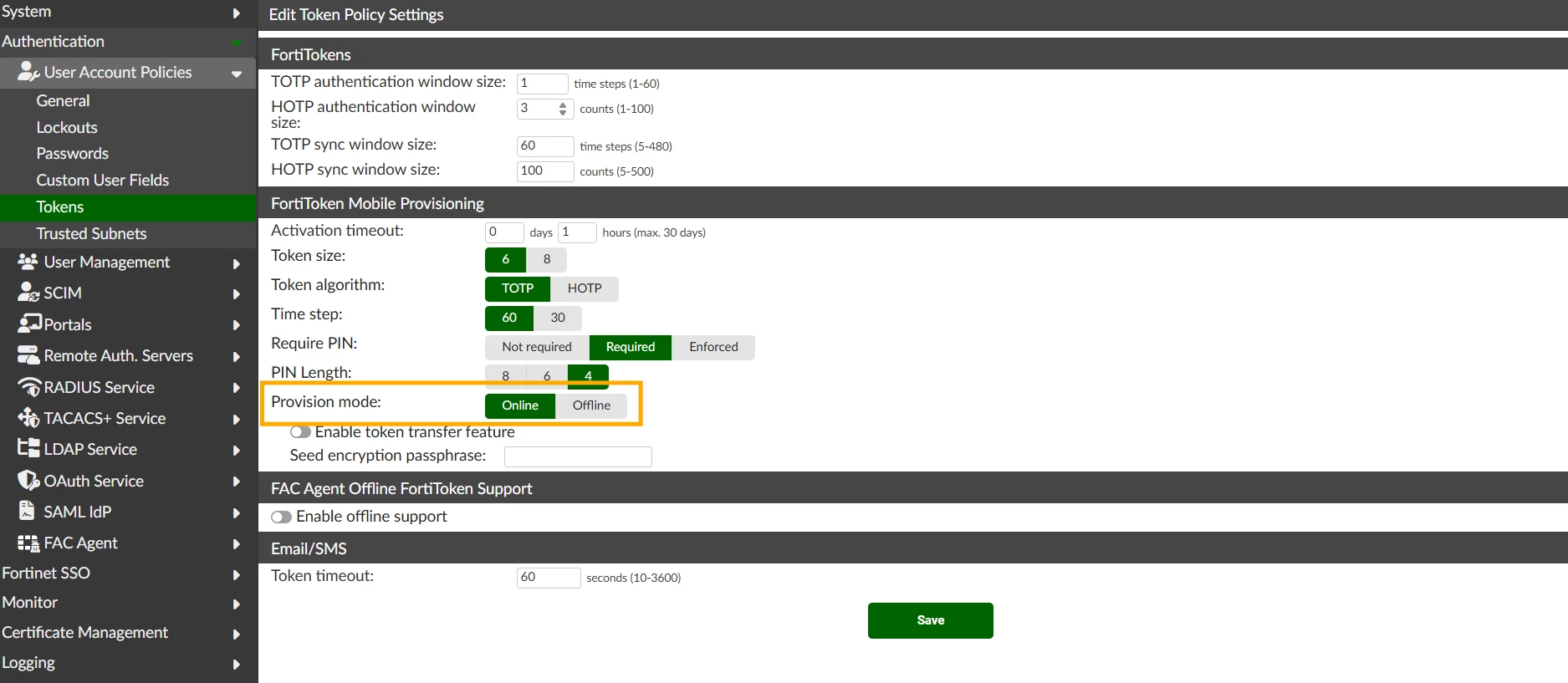The image size is (1568, 683).
Task: Expand User Management submenu arrow
Action: 237,263
